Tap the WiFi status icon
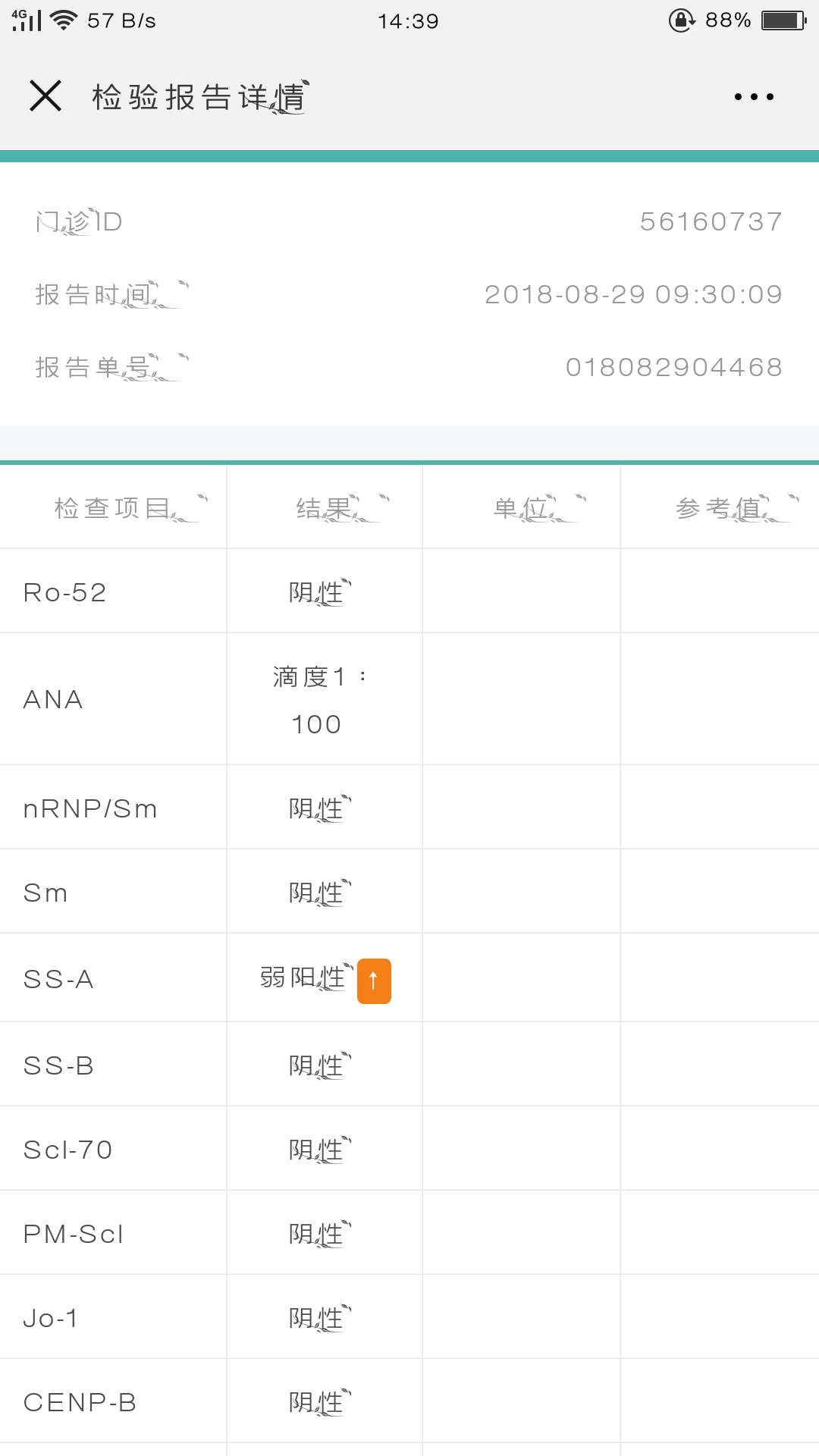 (63, 20)
